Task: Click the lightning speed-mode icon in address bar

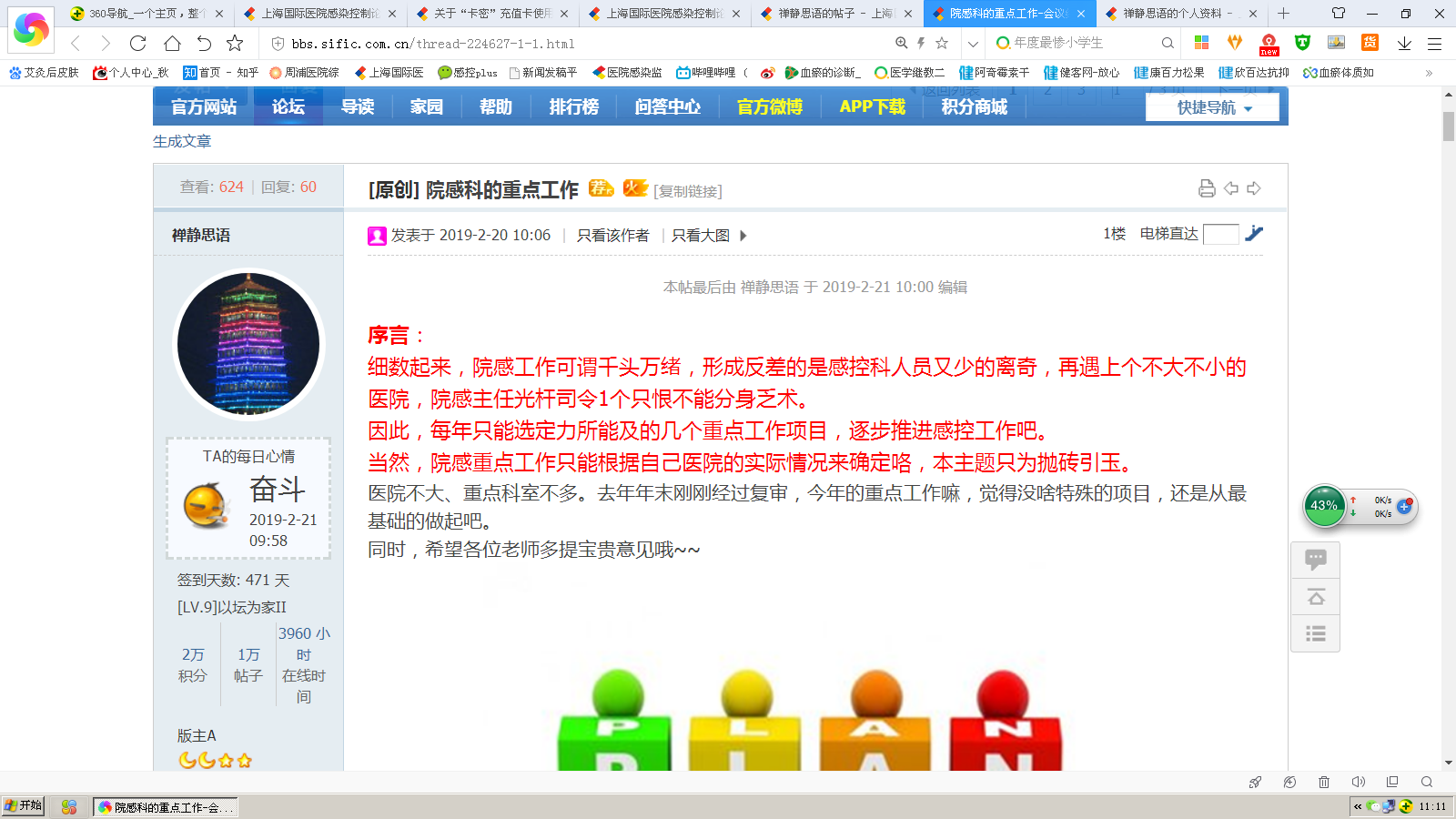Action: click(922, 43)
